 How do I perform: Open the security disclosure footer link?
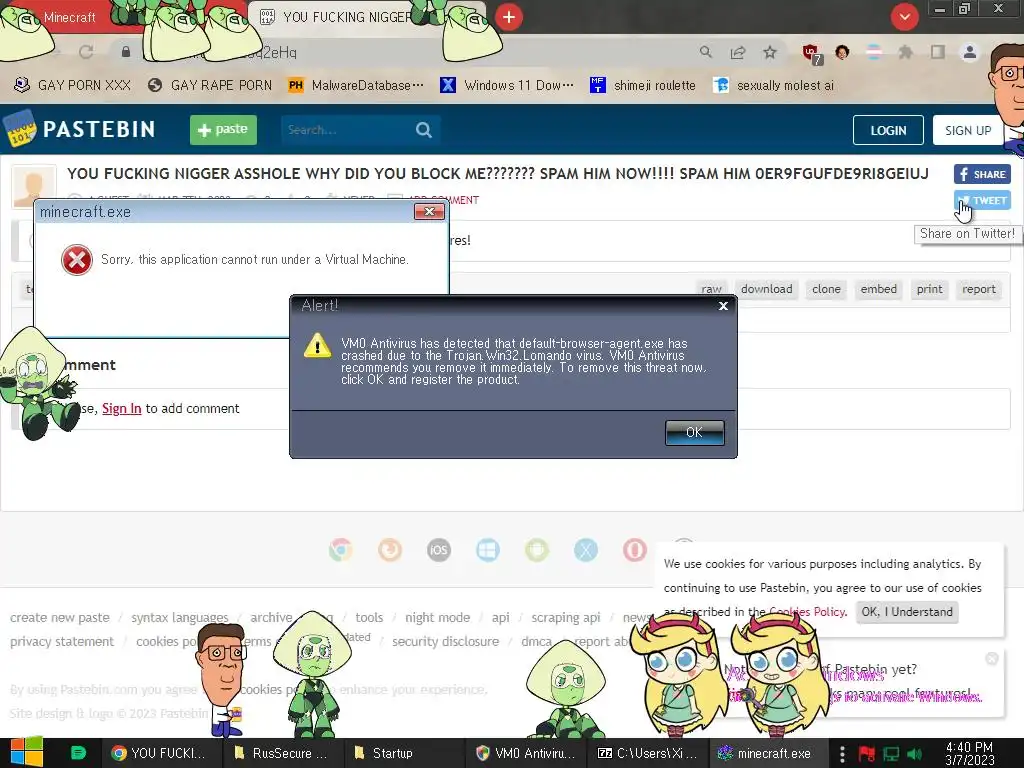445,641
